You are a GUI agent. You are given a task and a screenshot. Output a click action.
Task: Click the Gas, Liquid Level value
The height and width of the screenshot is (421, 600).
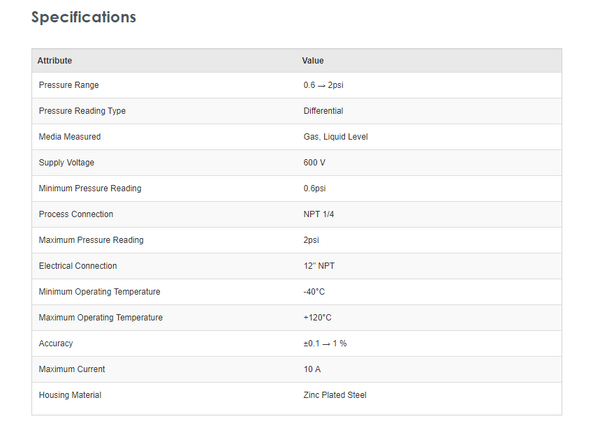pos(337,137)
